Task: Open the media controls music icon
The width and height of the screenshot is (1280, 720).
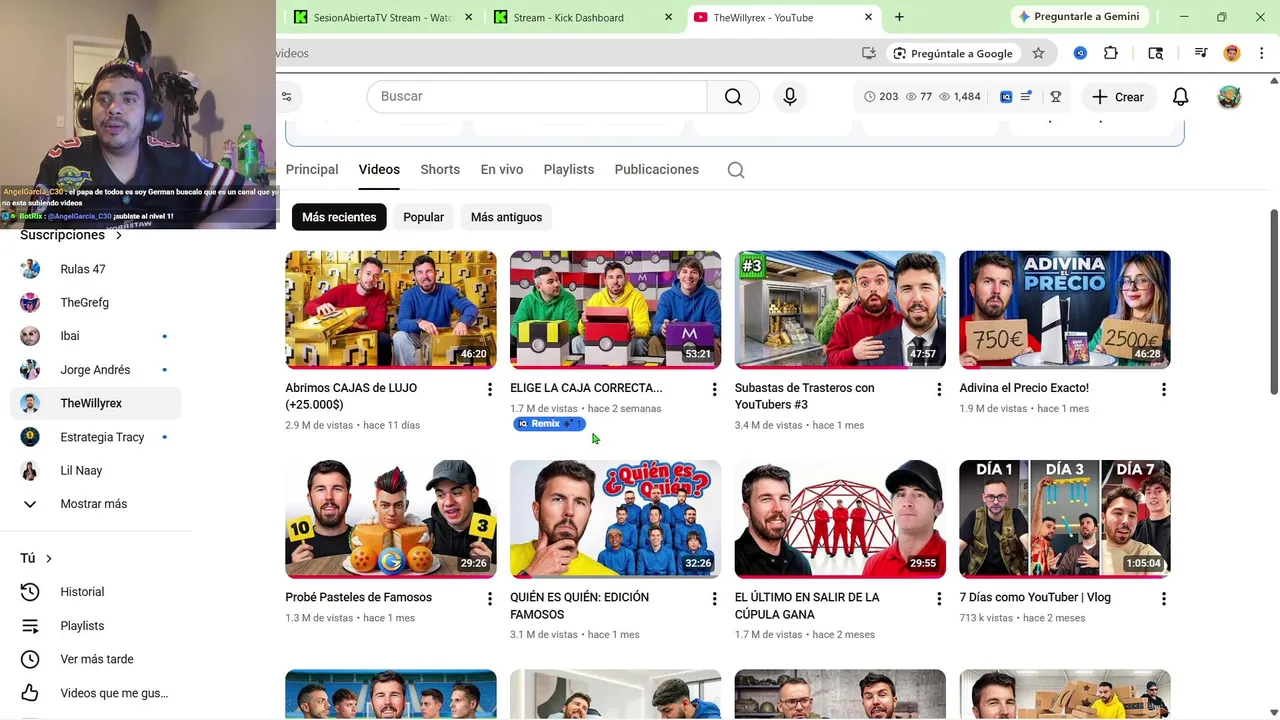Action: 1201,53
